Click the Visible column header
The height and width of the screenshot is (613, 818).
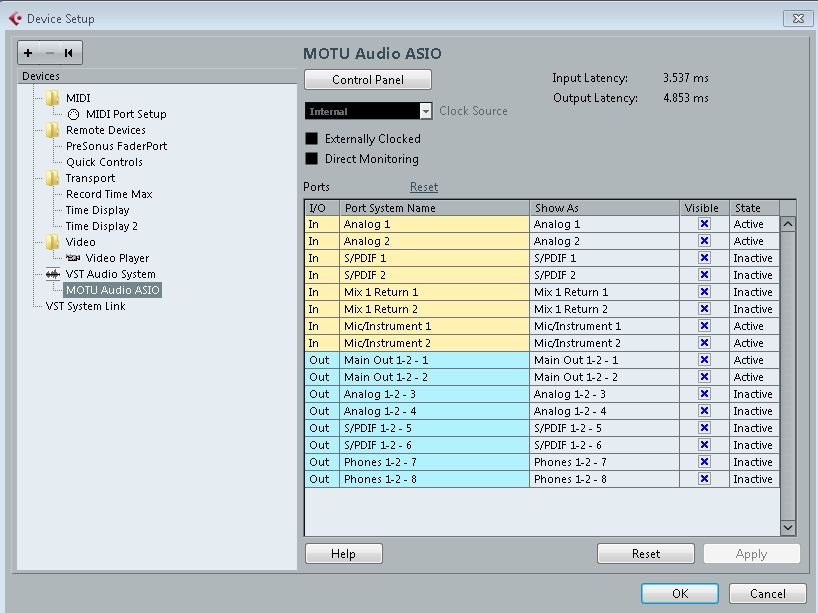(704, 208)
